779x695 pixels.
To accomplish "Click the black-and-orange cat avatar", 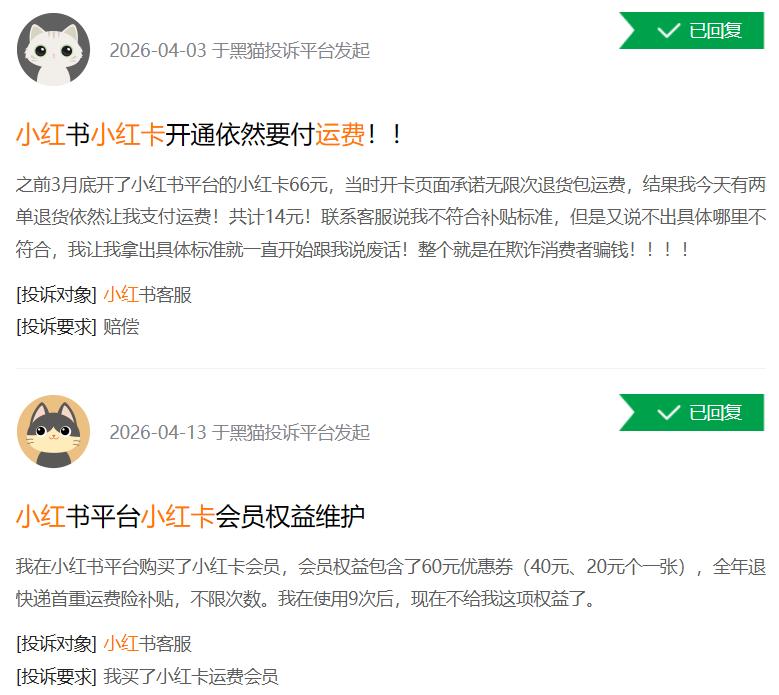I will [53, 431].
